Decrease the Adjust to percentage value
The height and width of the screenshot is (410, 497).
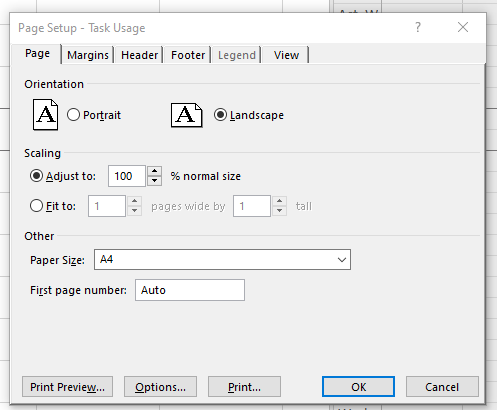[x=154, y=181]
